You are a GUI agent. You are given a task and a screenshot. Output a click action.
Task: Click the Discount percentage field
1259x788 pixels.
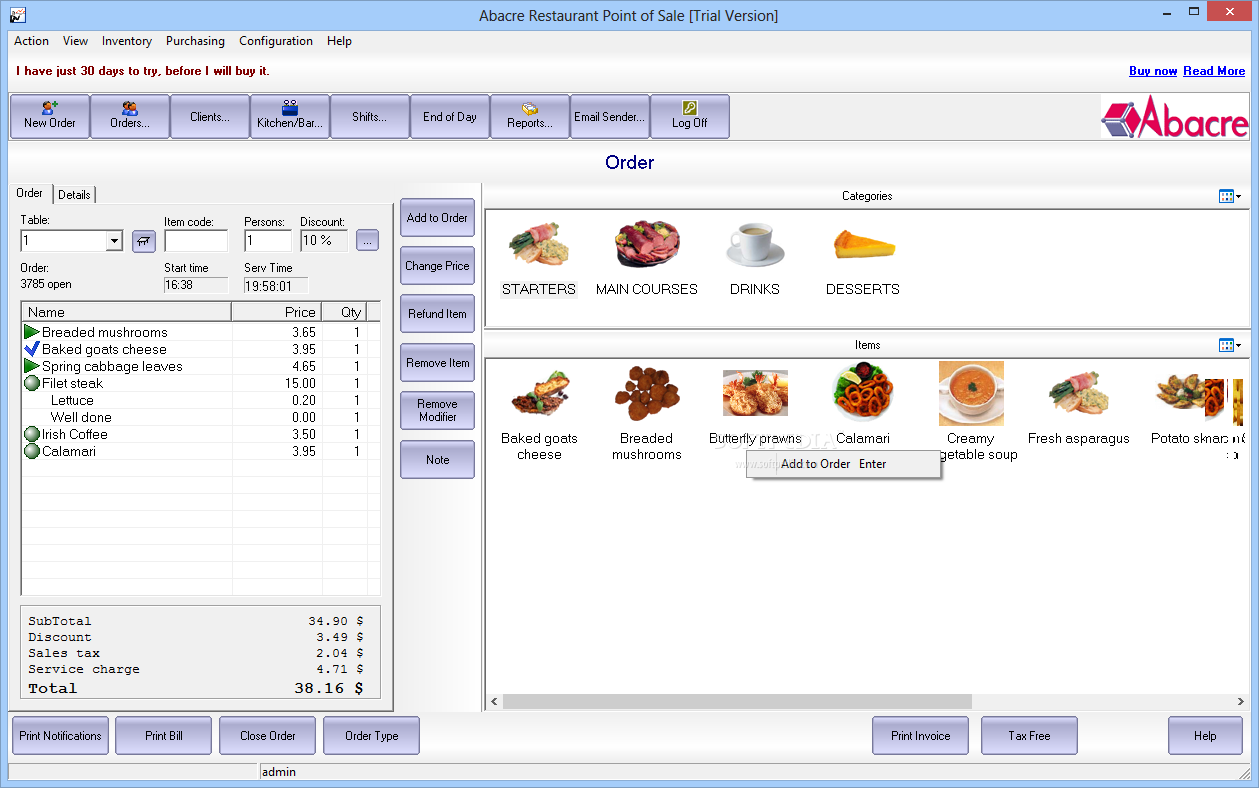tap(324, 241)
